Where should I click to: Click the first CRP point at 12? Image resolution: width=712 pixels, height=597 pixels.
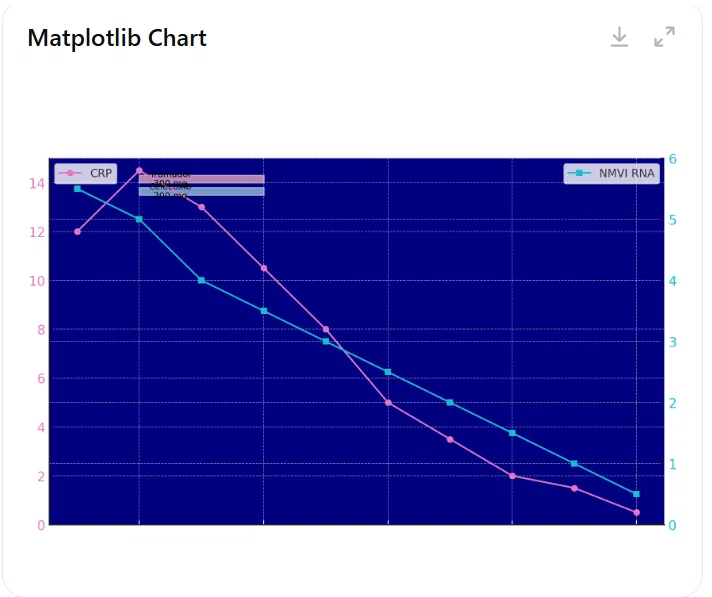(x=77, y=232)
